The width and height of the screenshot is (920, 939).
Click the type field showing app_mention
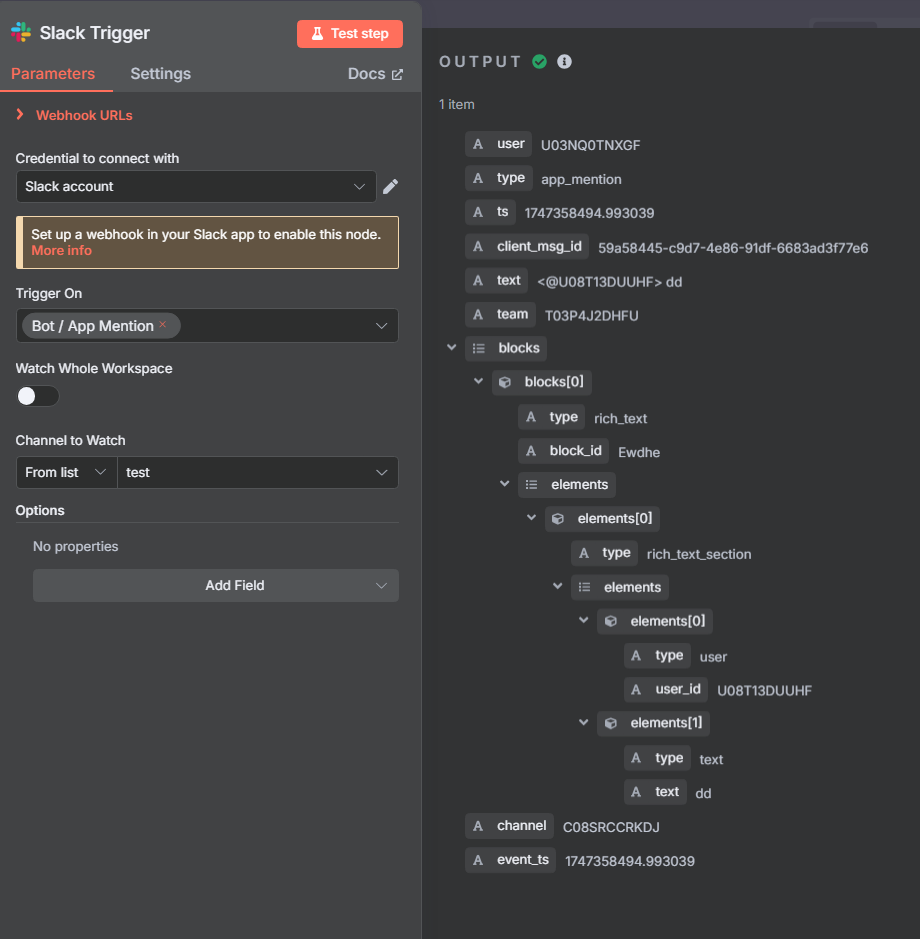pyautogui.click(x=498, y=178)
